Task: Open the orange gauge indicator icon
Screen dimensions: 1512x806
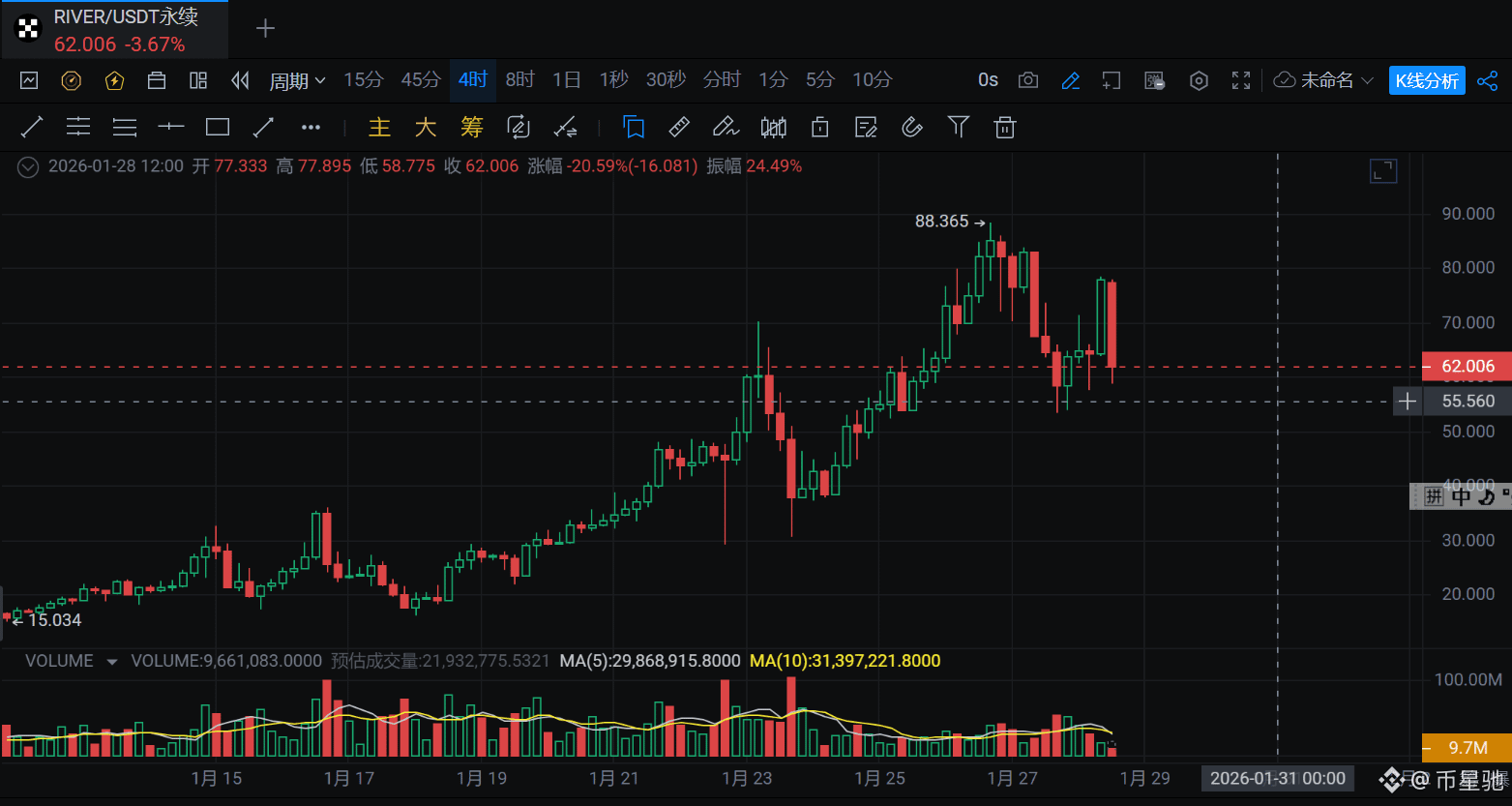Action: [72, 80]
